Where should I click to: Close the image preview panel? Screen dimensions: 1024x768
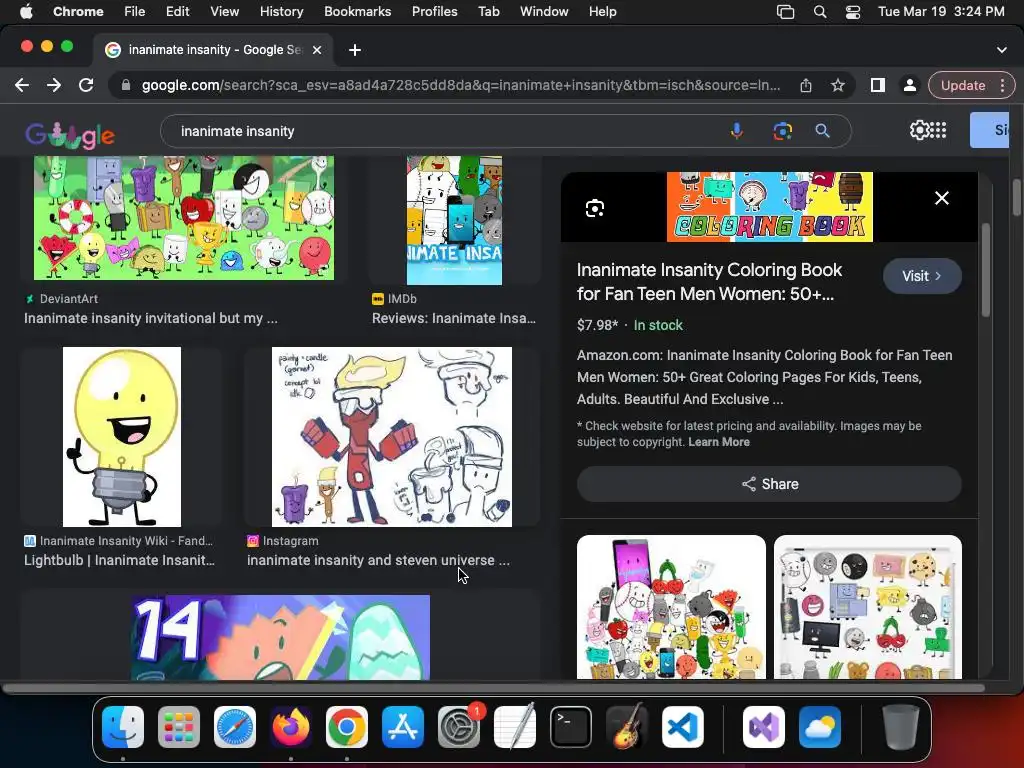pos(942,198)
